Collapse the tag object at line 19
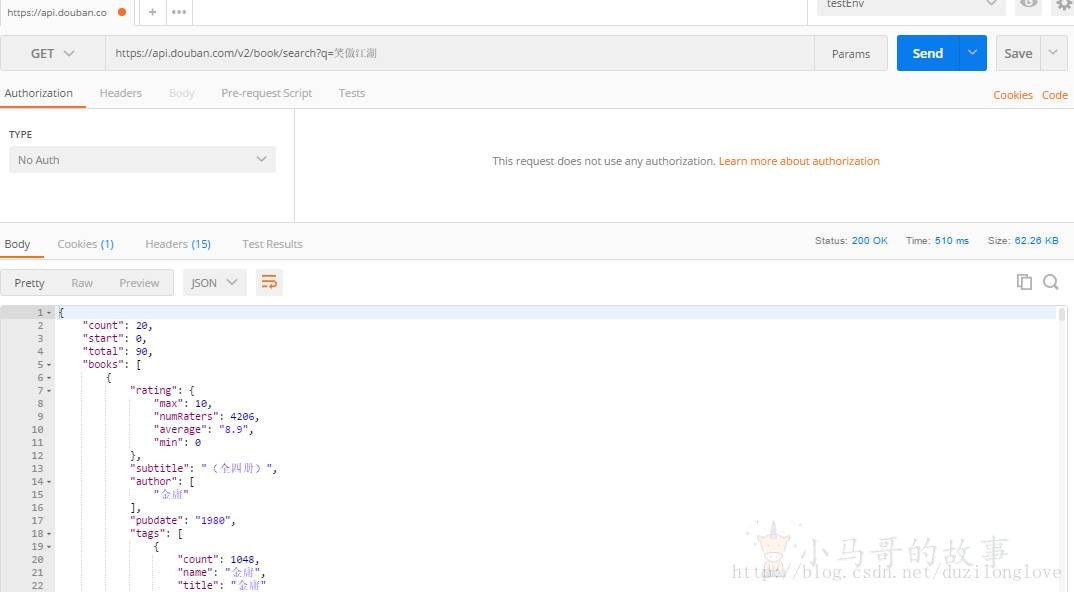Screen dimensions: 1074x592 [x=49, y=547]
